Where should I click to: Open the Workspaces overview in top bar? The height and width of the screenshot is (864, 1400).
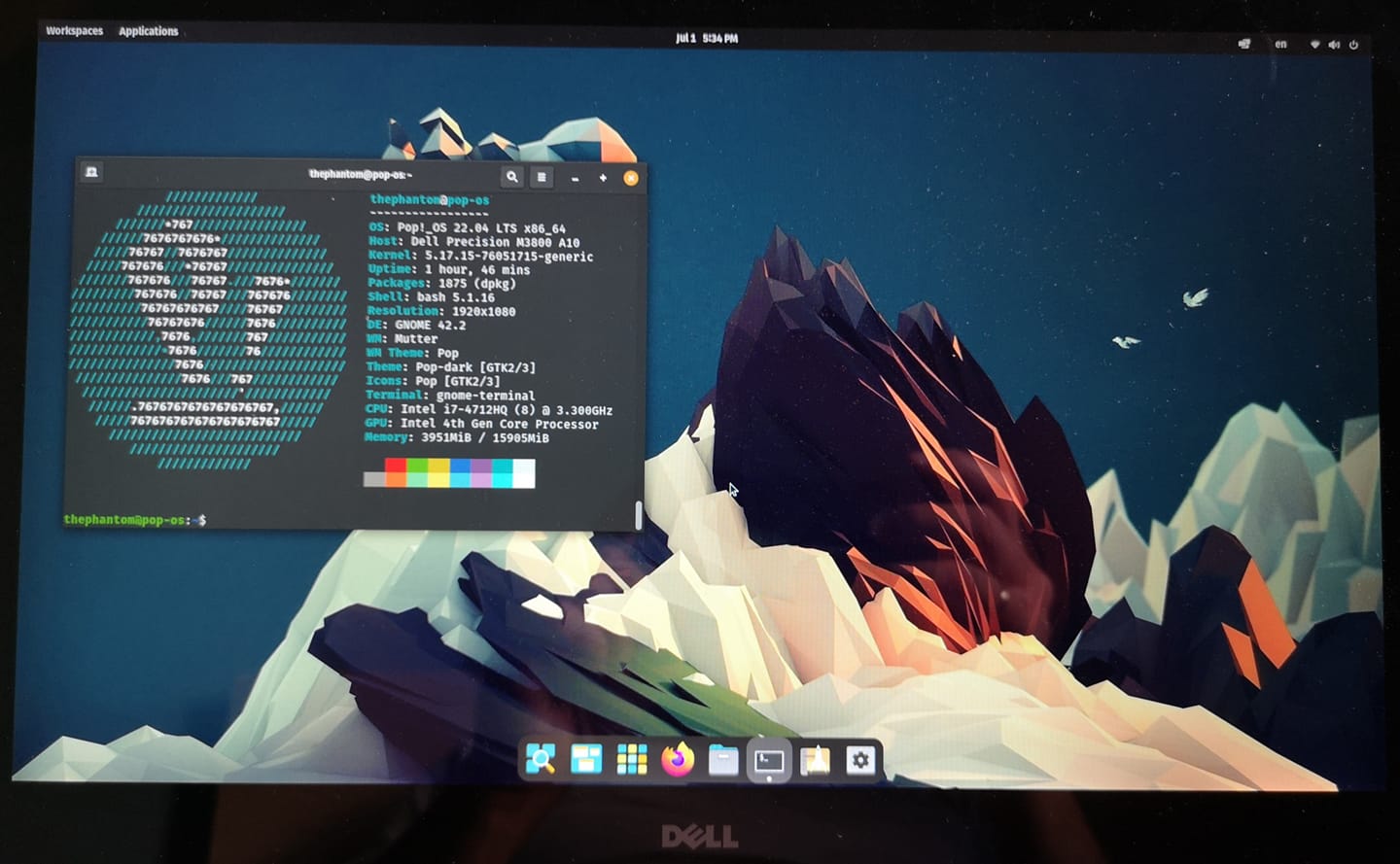tap(74, 31)
